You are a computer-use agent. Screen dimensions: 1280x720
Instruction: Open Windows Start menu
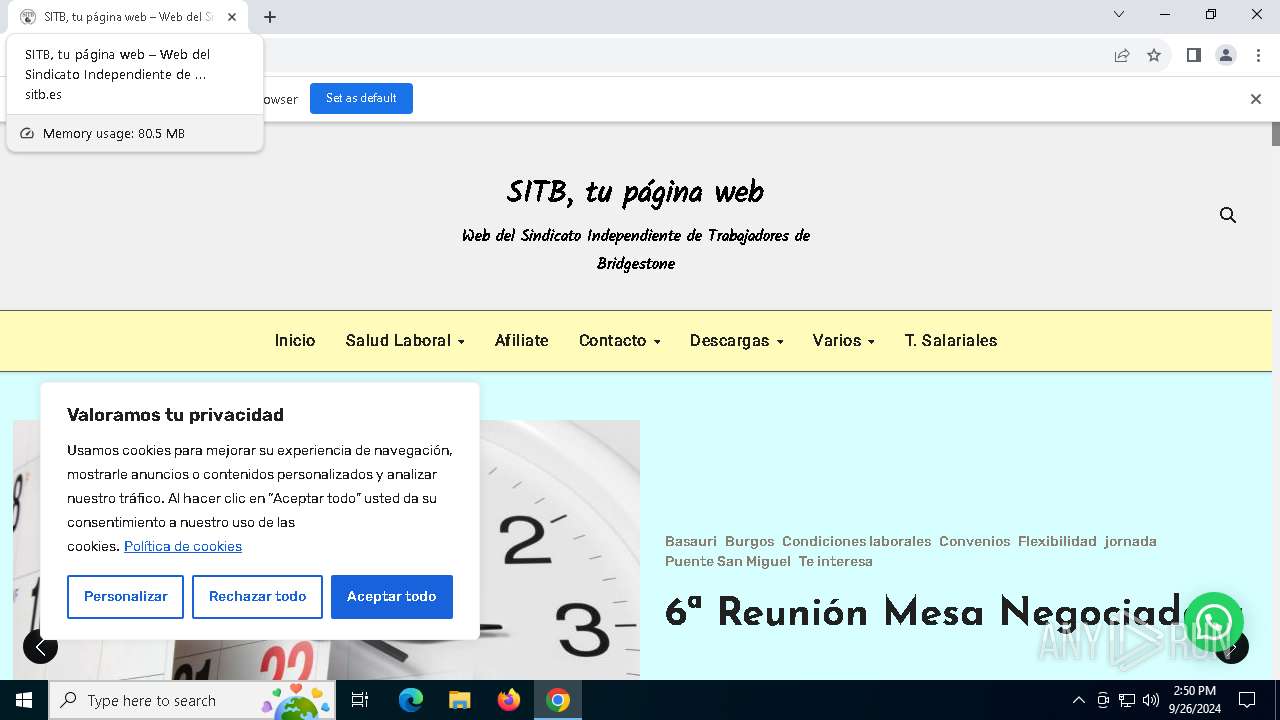coord(24,700)
